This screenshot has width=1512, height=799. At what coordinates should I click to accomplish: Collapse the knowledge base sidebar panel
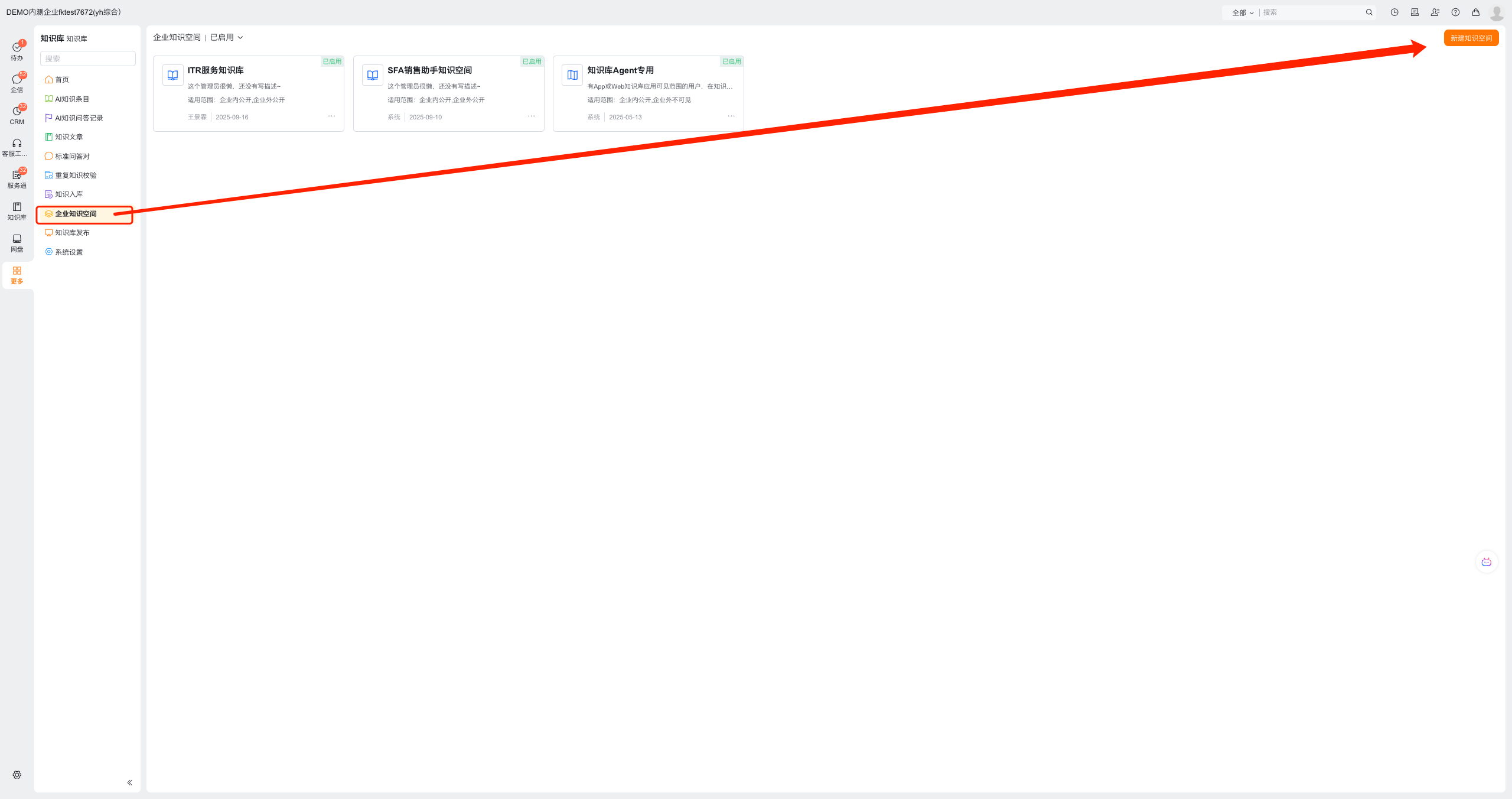[x=129, y=782]
